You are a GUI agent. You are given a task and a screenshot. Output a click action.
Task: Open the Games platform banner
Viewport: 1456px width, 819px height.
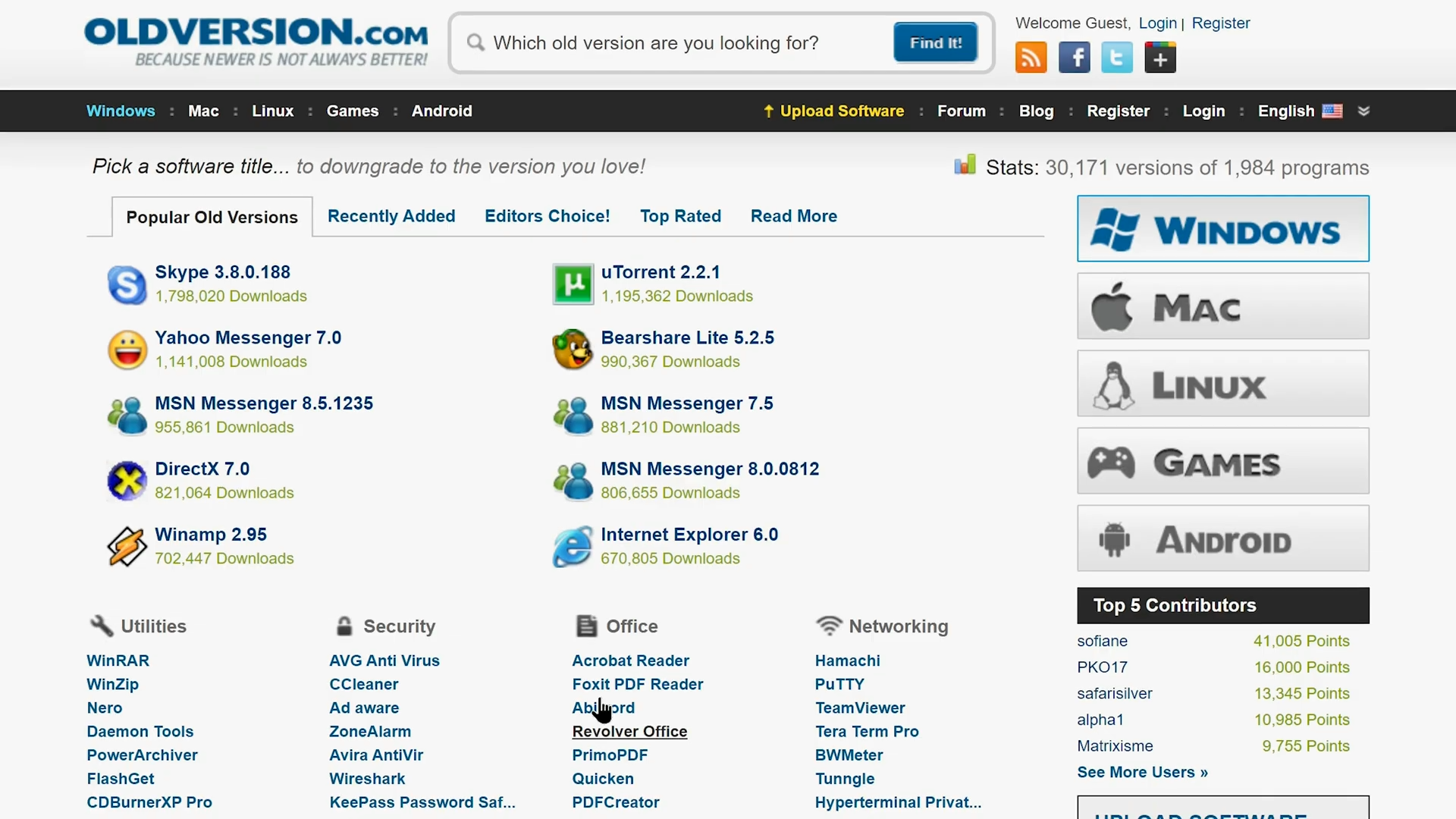pos(1222,460)
